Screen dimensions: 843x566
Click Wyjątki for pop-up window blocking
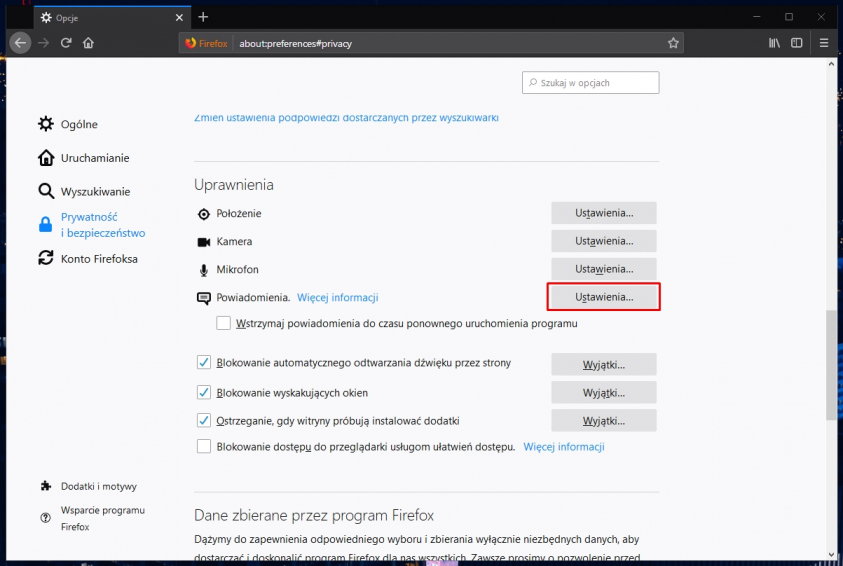tap(603, 392)
